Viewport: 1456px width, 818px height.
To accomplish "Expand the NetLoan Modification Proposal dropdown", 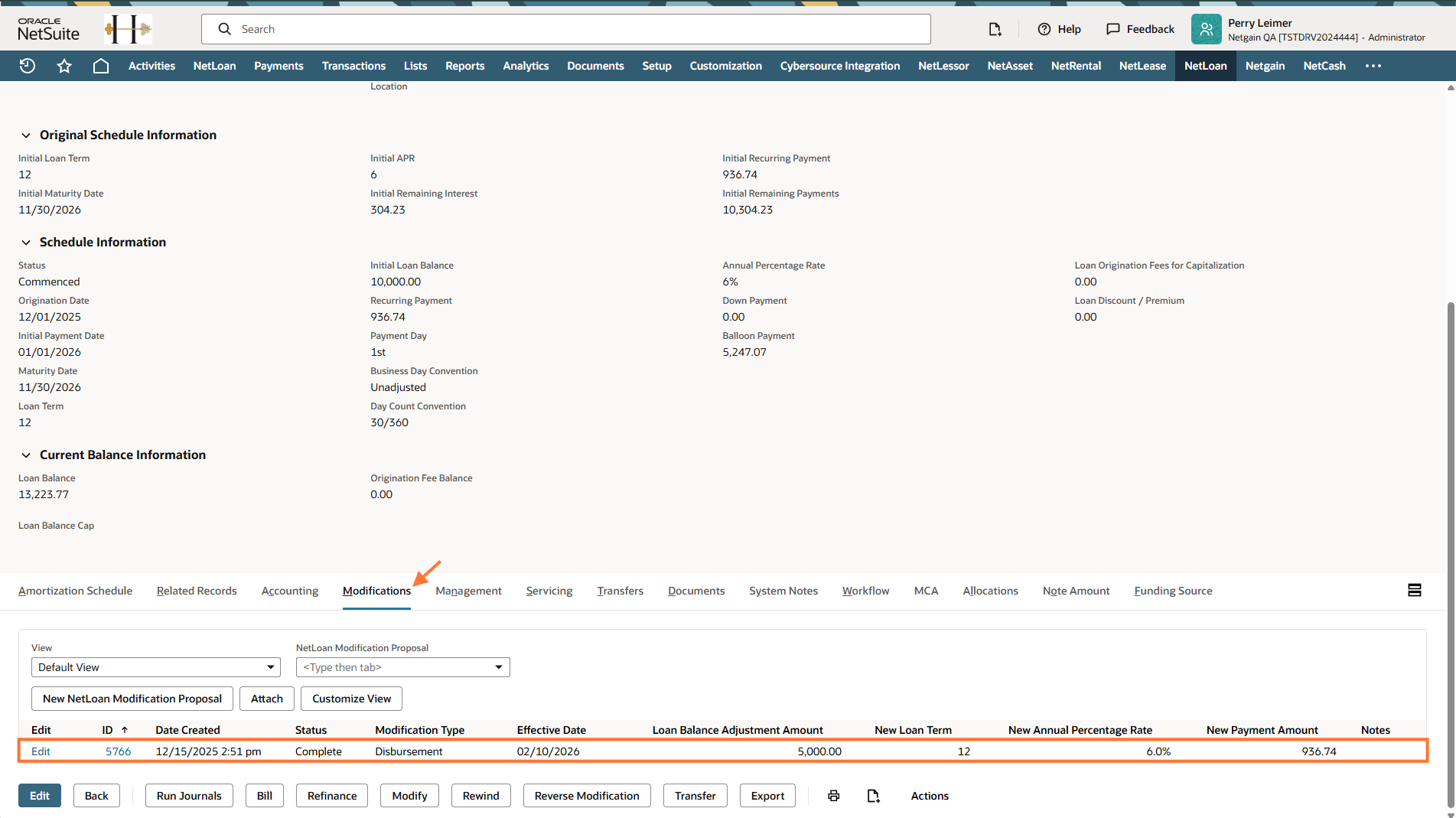I will [498, 667].
